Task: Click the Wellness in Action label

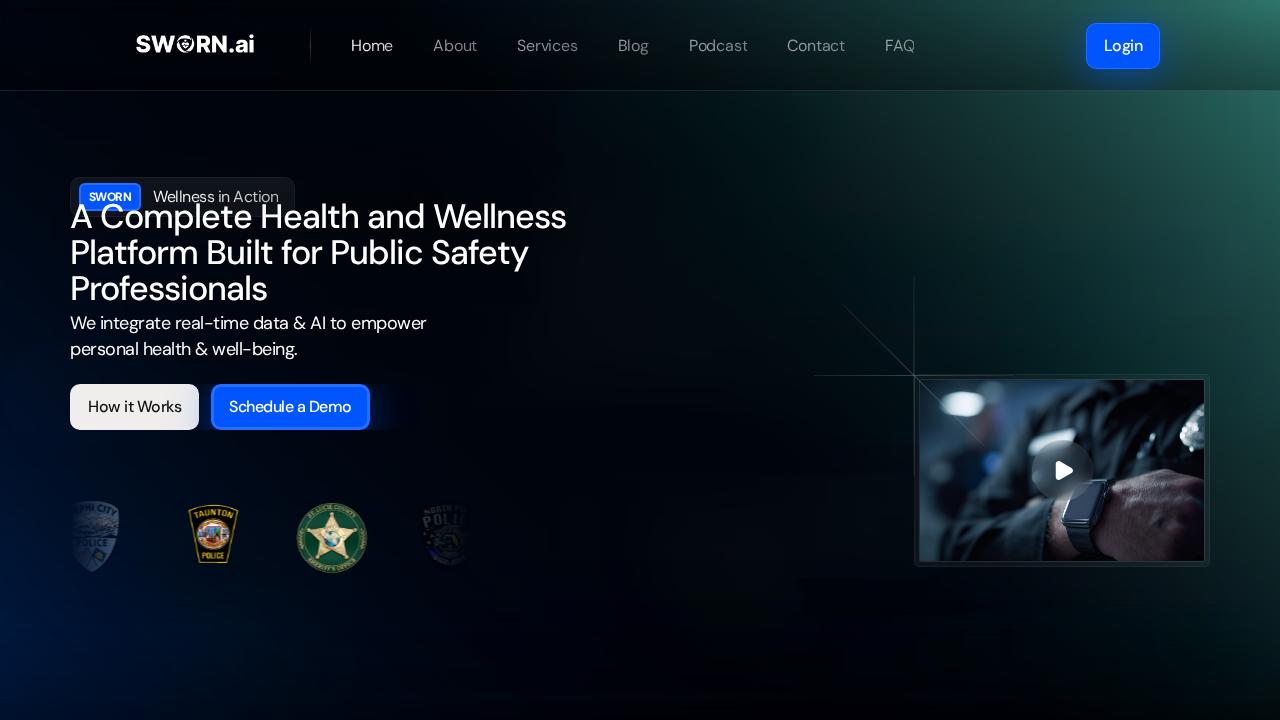Action: (215, 196)
